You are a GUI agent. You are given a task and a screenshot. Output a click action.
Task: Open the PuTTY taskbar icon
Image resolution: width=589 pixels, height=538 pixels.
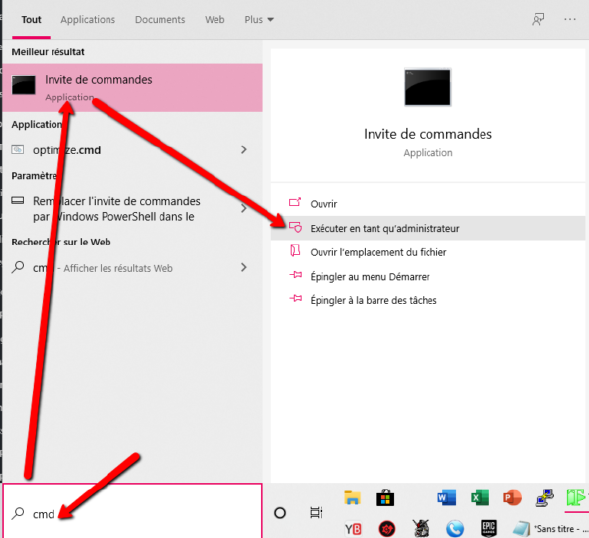[x=545, y=498]
